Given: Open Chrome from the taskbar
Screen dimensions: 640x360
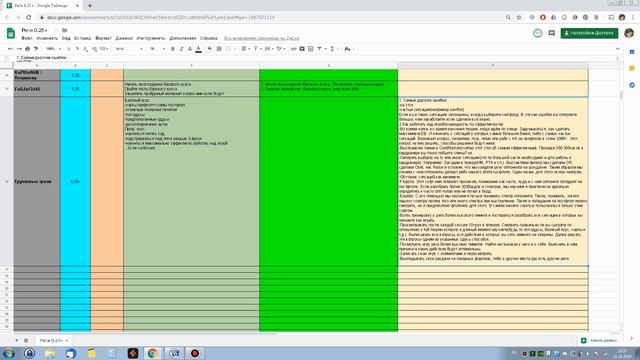Looking at the screenshot, I should (x=153, y=353).
